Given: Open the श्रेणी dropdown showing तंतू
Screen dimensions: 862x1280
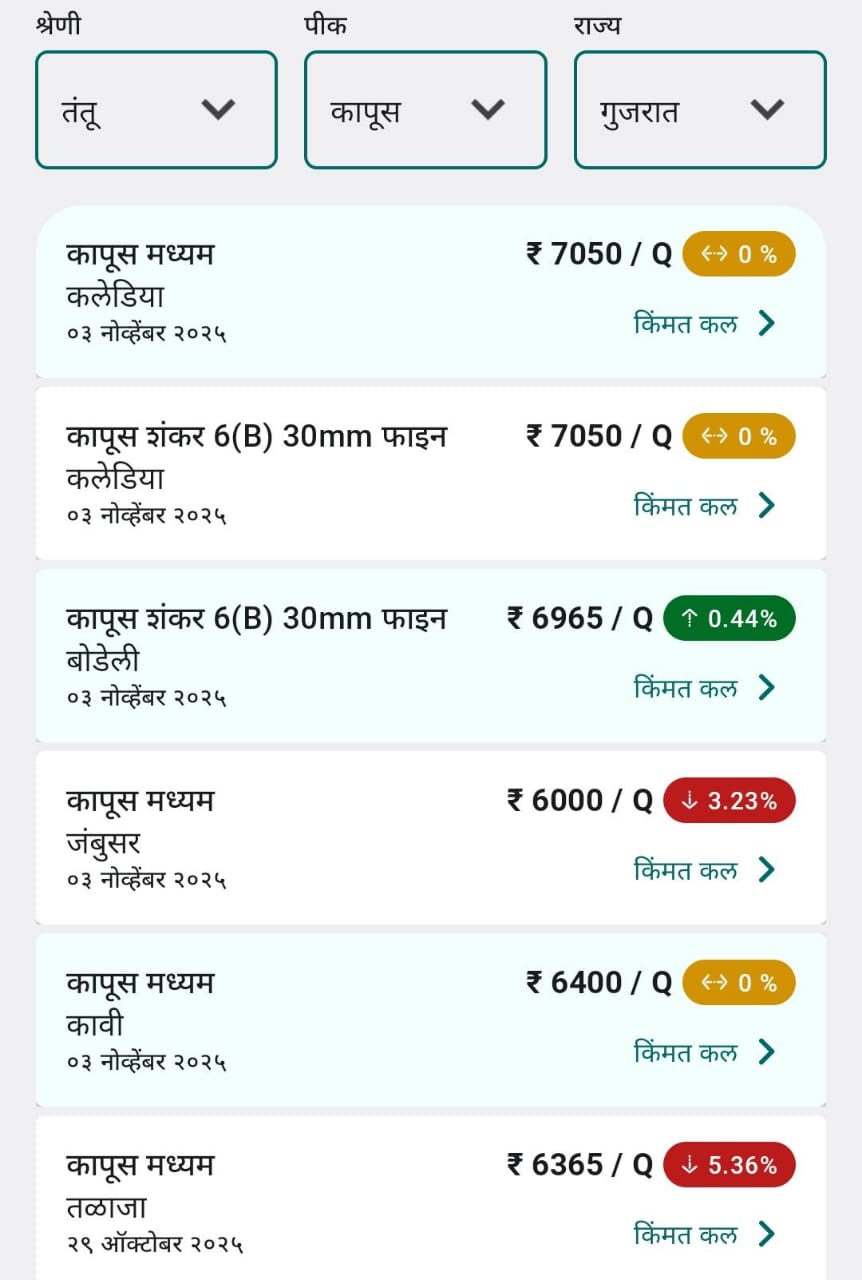Looking at the screenshot, I should click(x=156, y=110).
